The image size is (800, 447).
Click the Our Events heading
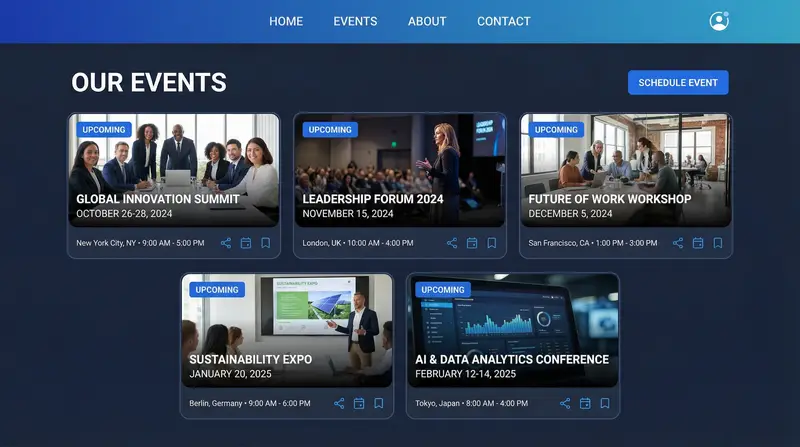click(149, 83)
